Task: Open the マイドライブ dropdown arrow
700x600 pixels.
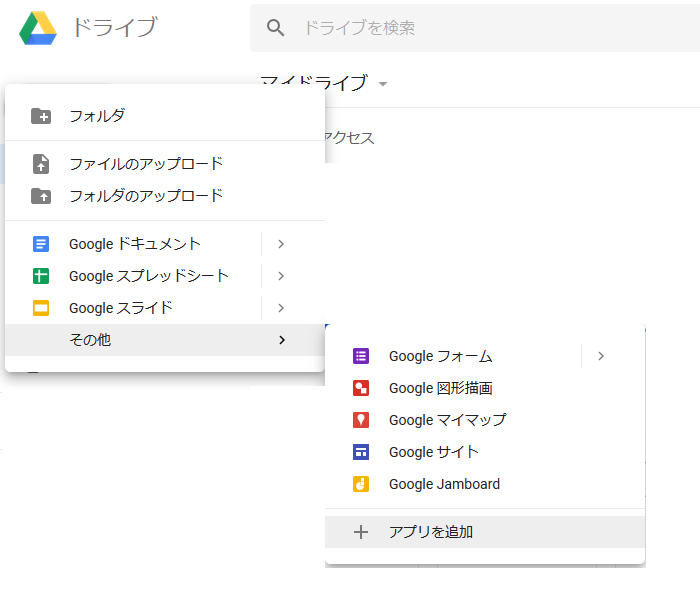Action: click(x=383, y=84)
